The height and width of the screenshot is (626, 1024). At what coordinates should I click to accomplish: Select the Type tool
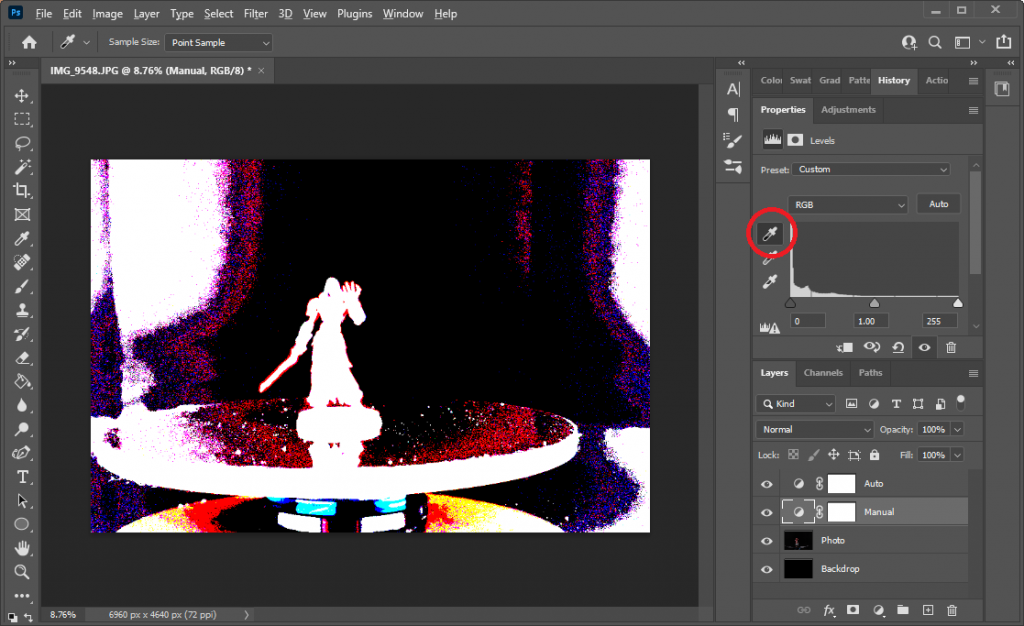click(23, 478)
